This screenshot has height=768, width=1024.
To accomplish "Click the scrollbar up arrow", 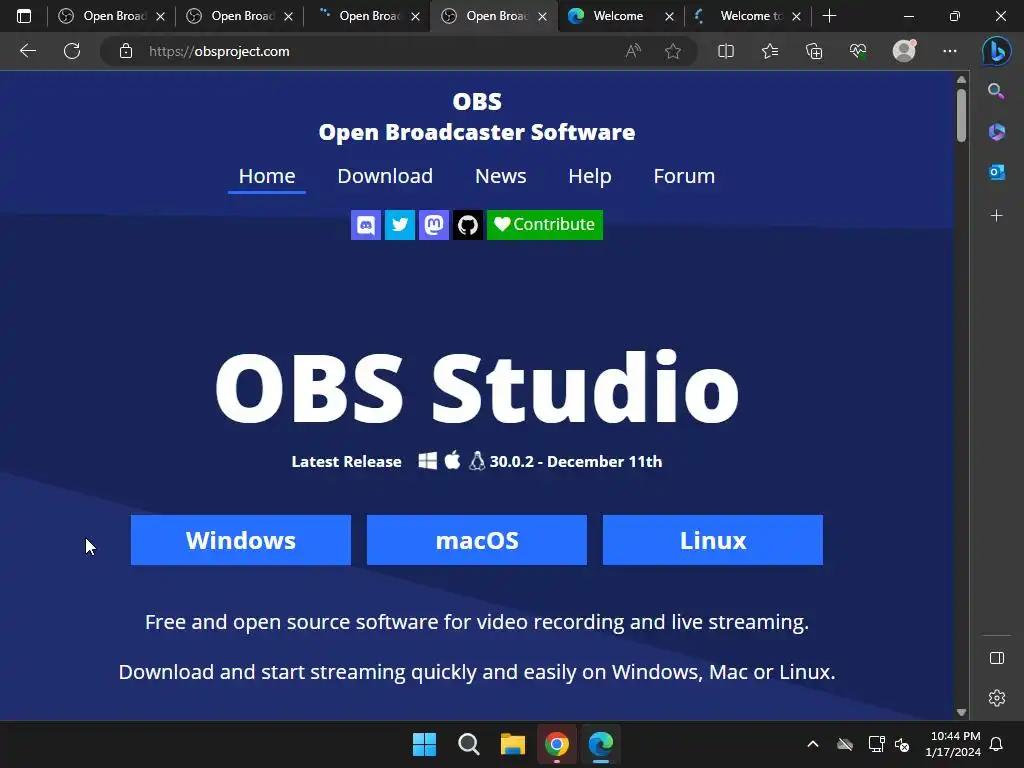I will pos(961,80).
